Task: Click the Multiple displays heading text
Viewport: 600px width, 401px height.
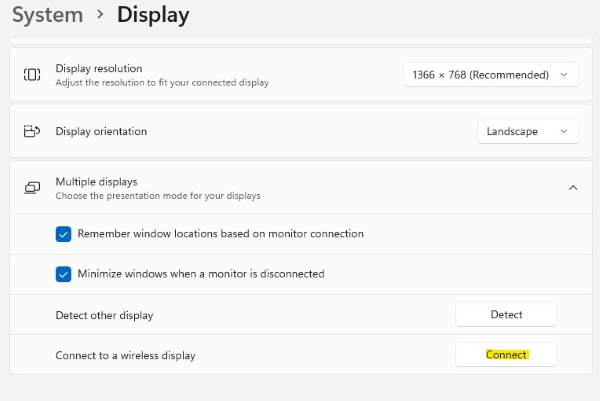Action: 96,182
